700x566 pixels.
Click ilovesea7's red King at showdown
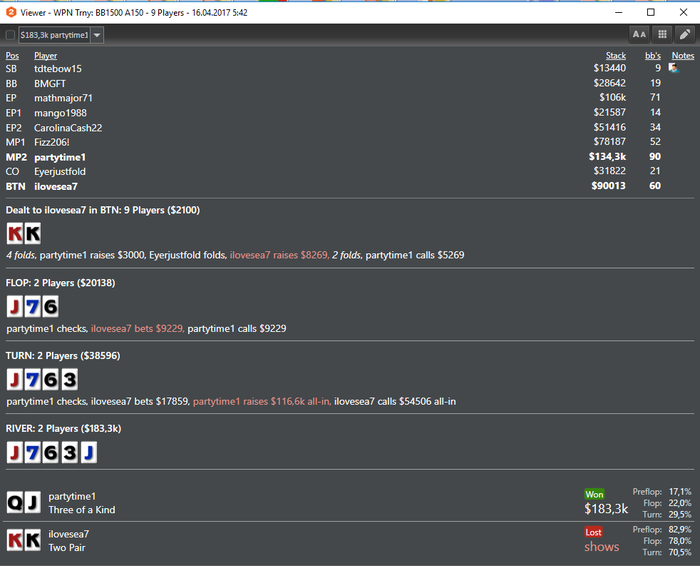tap(15, 541)
